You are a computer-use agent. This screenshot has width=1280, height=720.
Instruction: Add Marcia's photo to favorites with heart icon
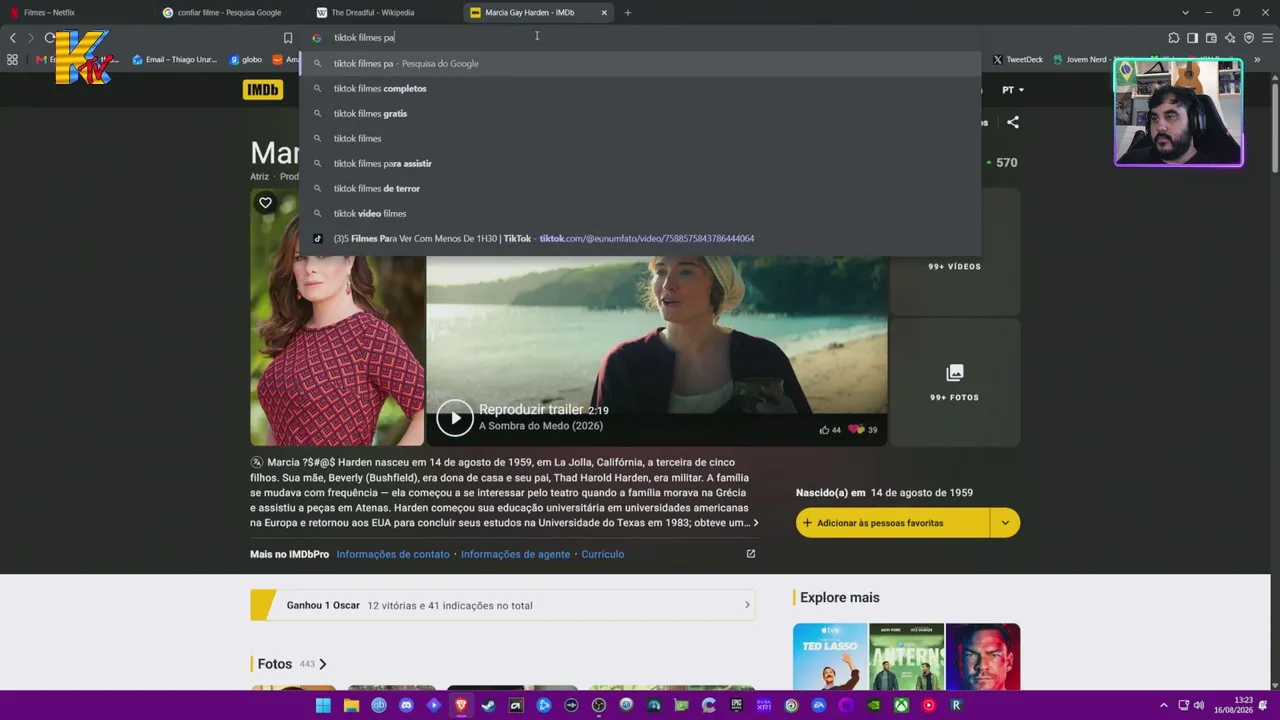pyautogui.click(x=265, y=203)
